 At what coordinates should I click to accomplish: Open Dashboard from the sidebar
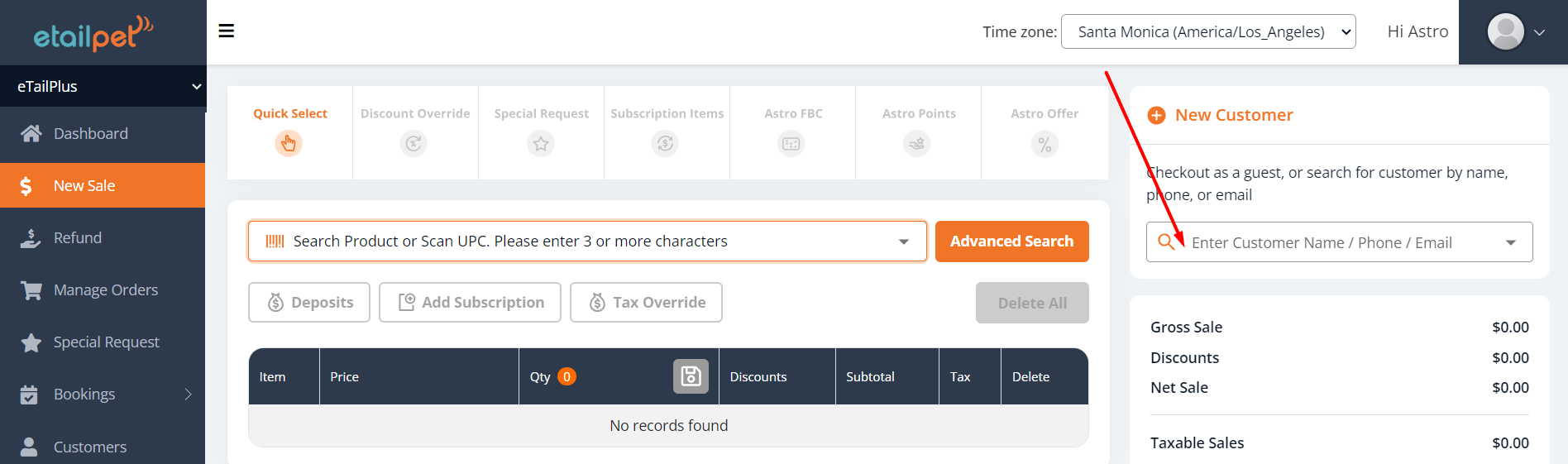90,134
